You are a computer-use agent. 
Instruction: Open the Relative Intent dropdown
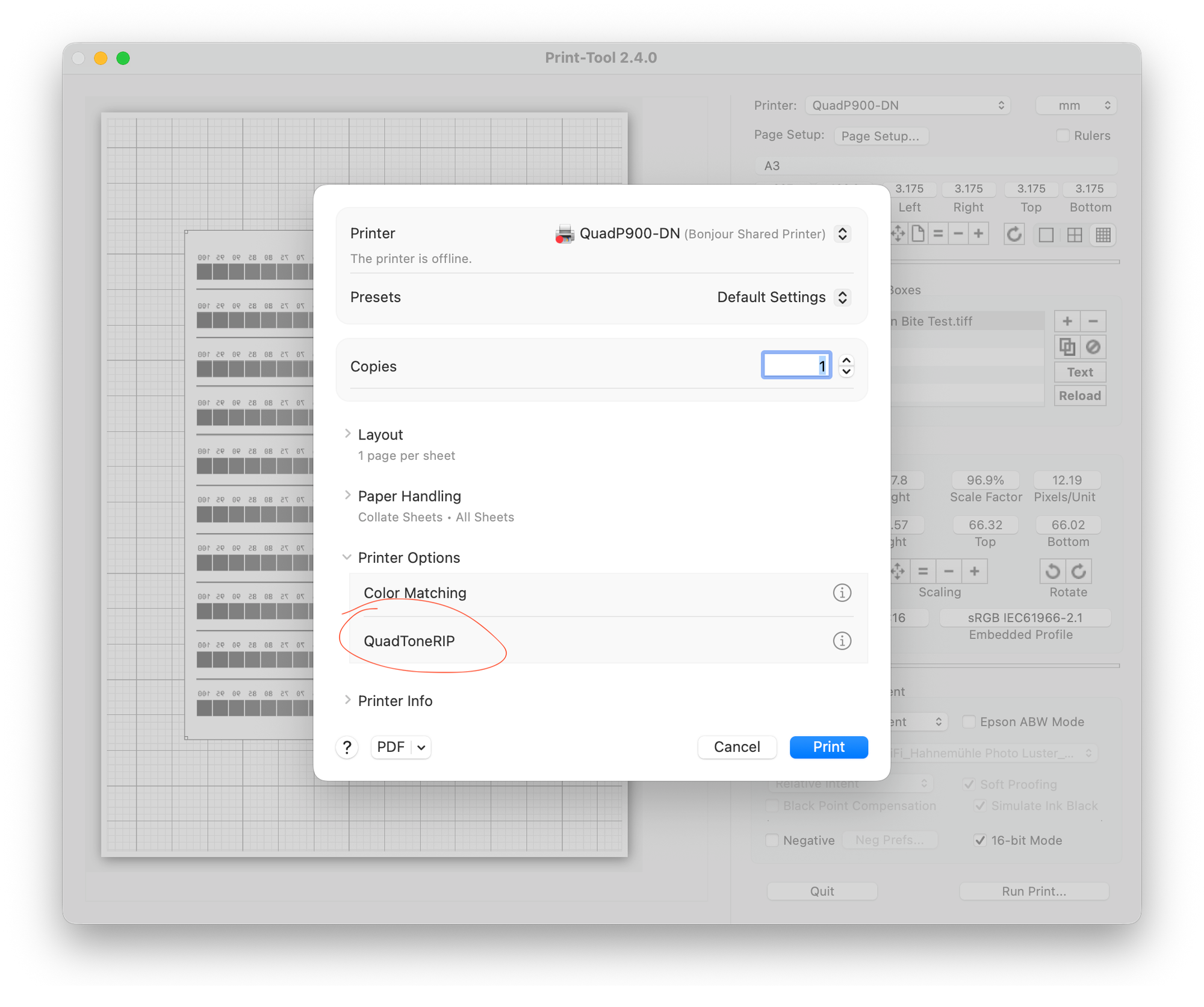tap(850, 783)
